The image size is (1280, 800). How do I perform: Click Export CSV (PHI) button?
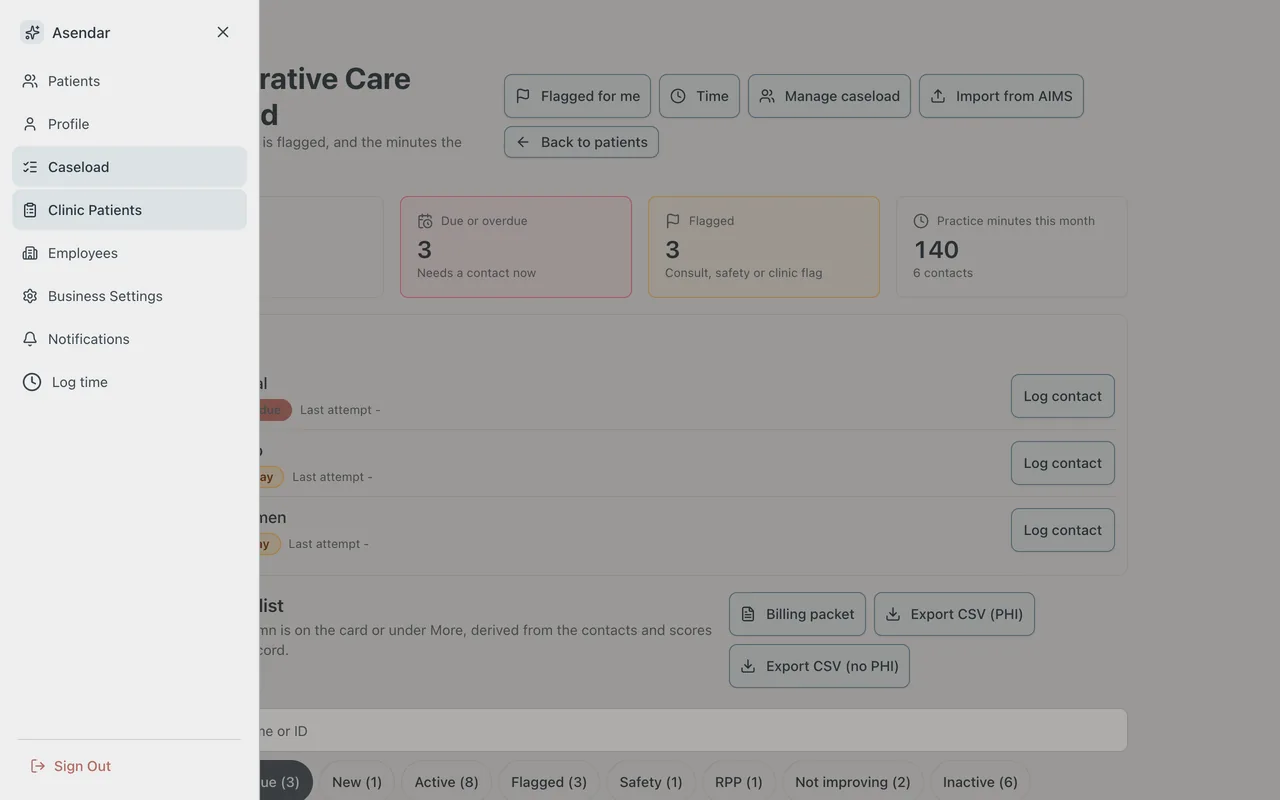[x=954, y=614]
